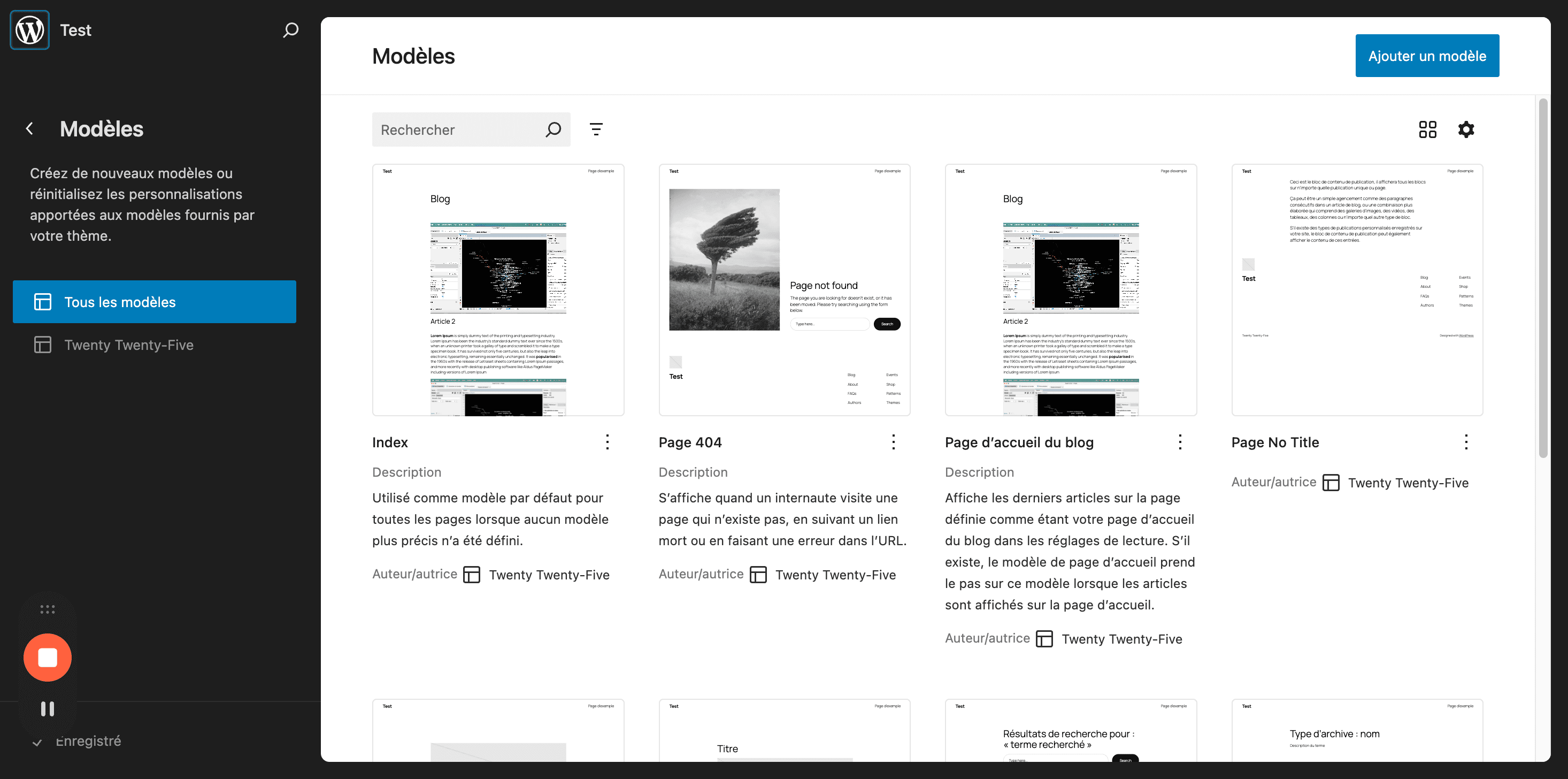Open view options gear icon
This screenshot has width=1568, height=779.
click(x=1466, y=129)
